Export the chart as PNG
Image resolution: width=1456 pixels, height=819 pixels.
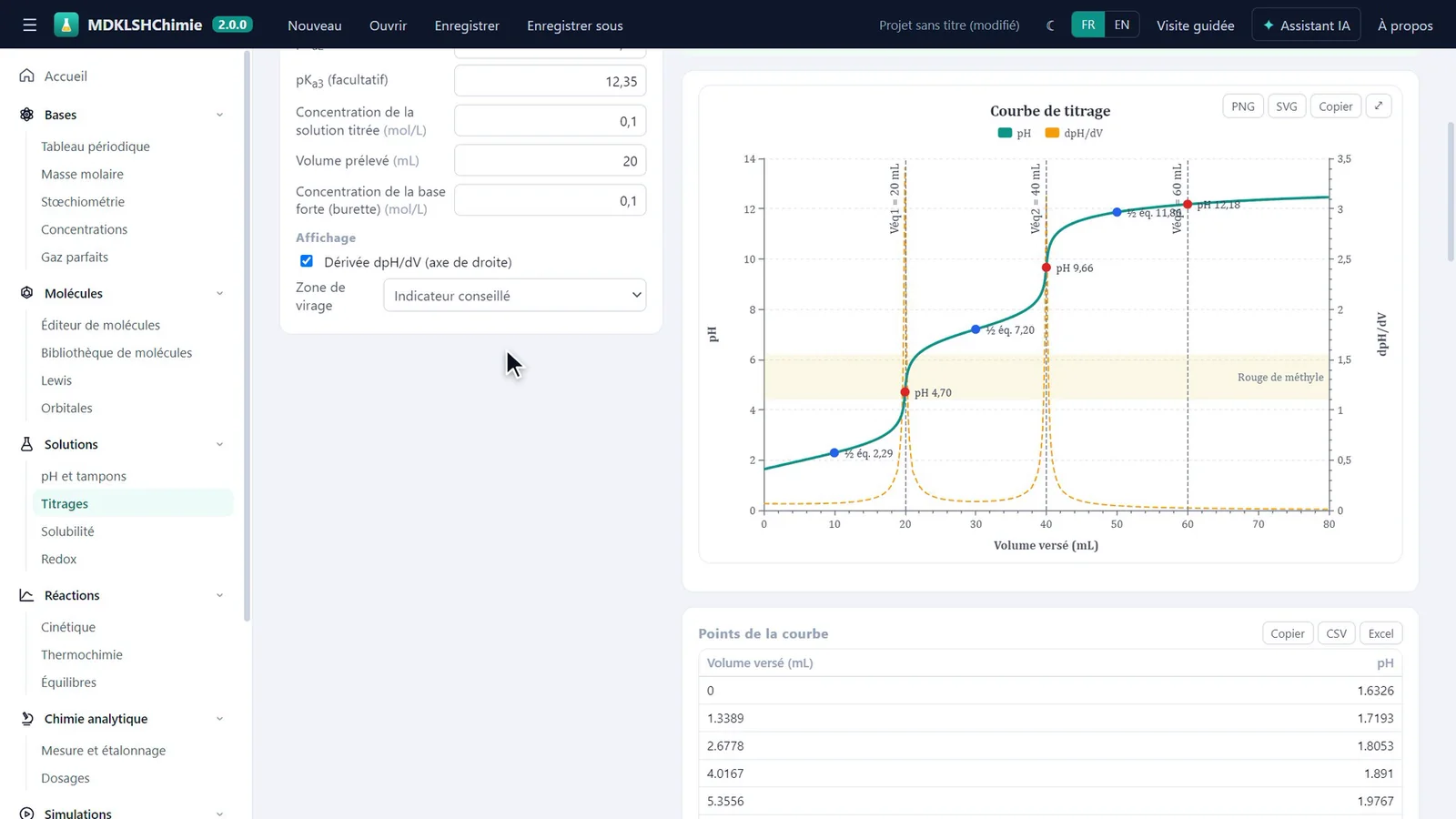1243,106
